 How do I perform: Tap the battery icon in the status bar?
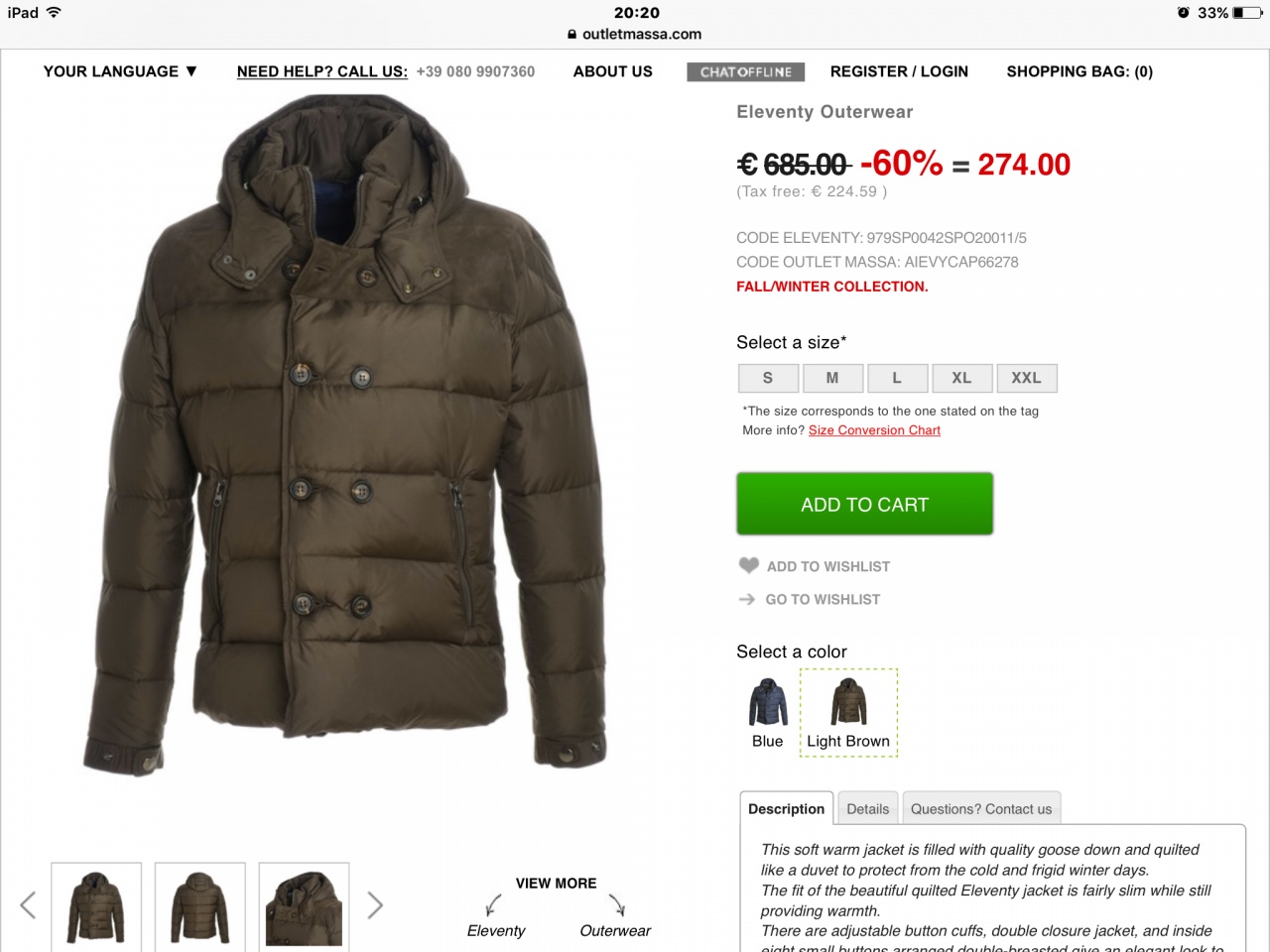tap(1248, 13)
